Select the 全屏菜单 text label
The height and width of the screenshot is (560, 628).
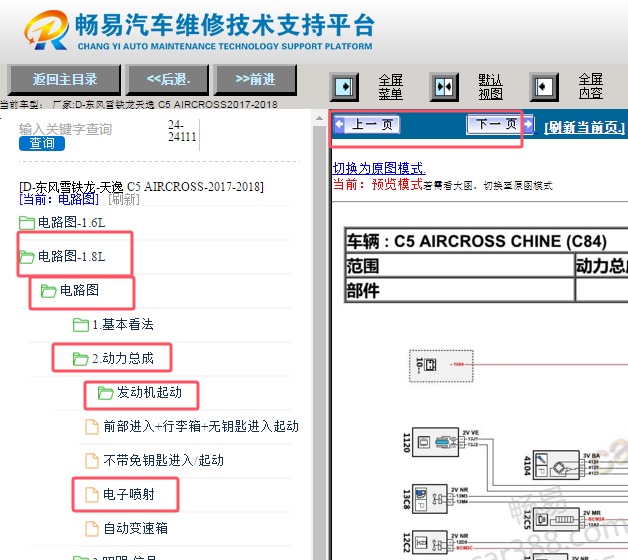[390, 87]
